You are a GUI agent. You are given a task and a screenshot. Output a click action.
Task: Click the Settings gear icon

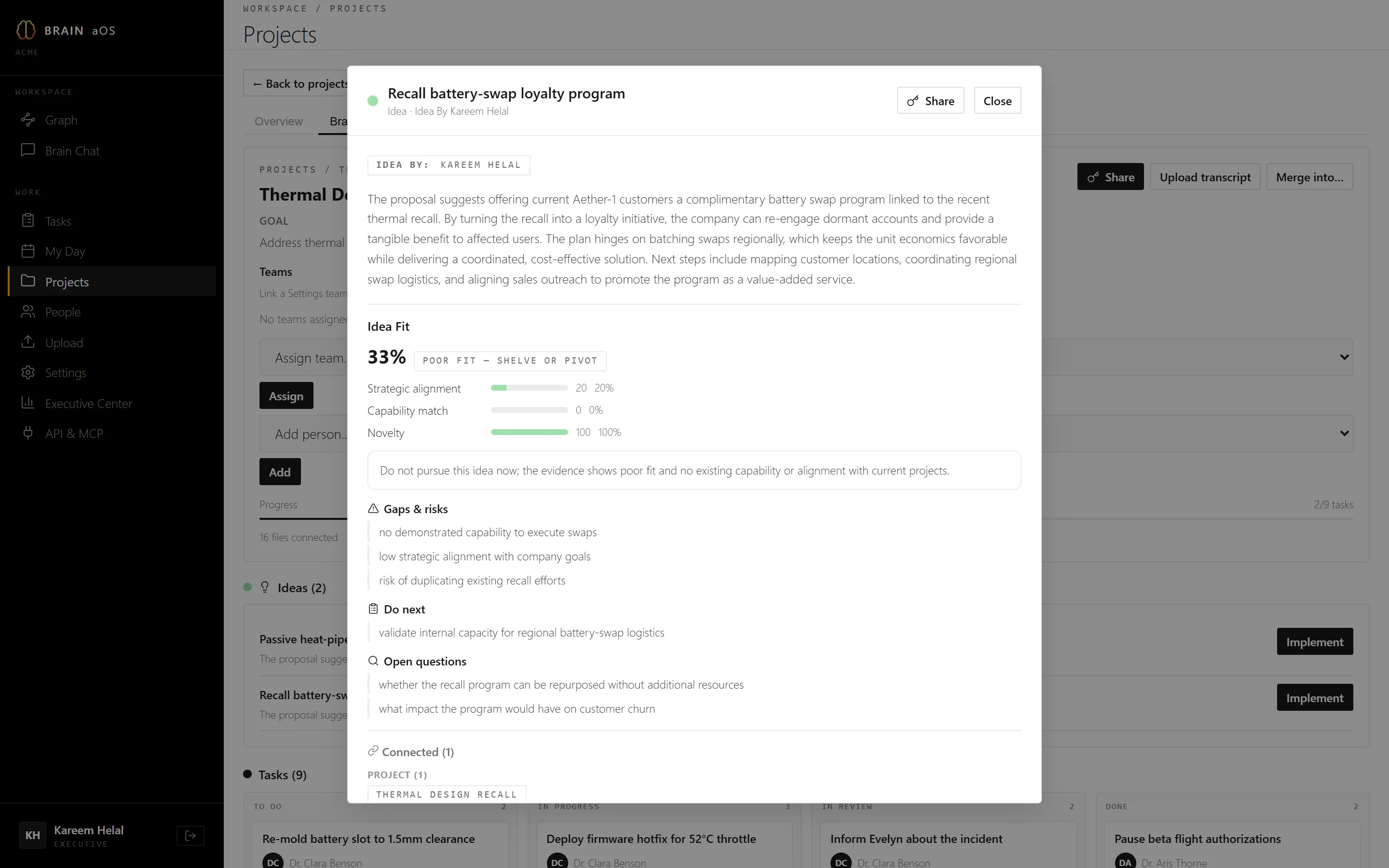[x=27, y=373]
